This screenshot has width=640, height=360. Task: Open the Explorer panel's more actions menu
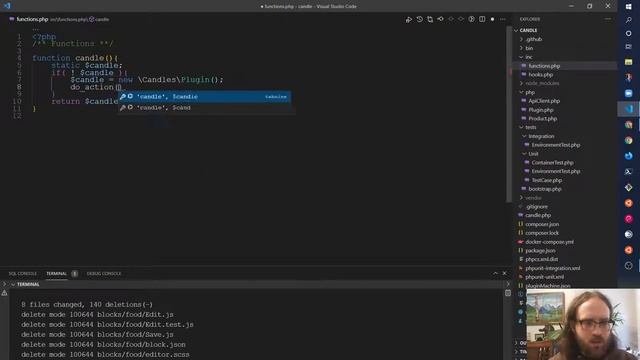click(x=608, y=19)
